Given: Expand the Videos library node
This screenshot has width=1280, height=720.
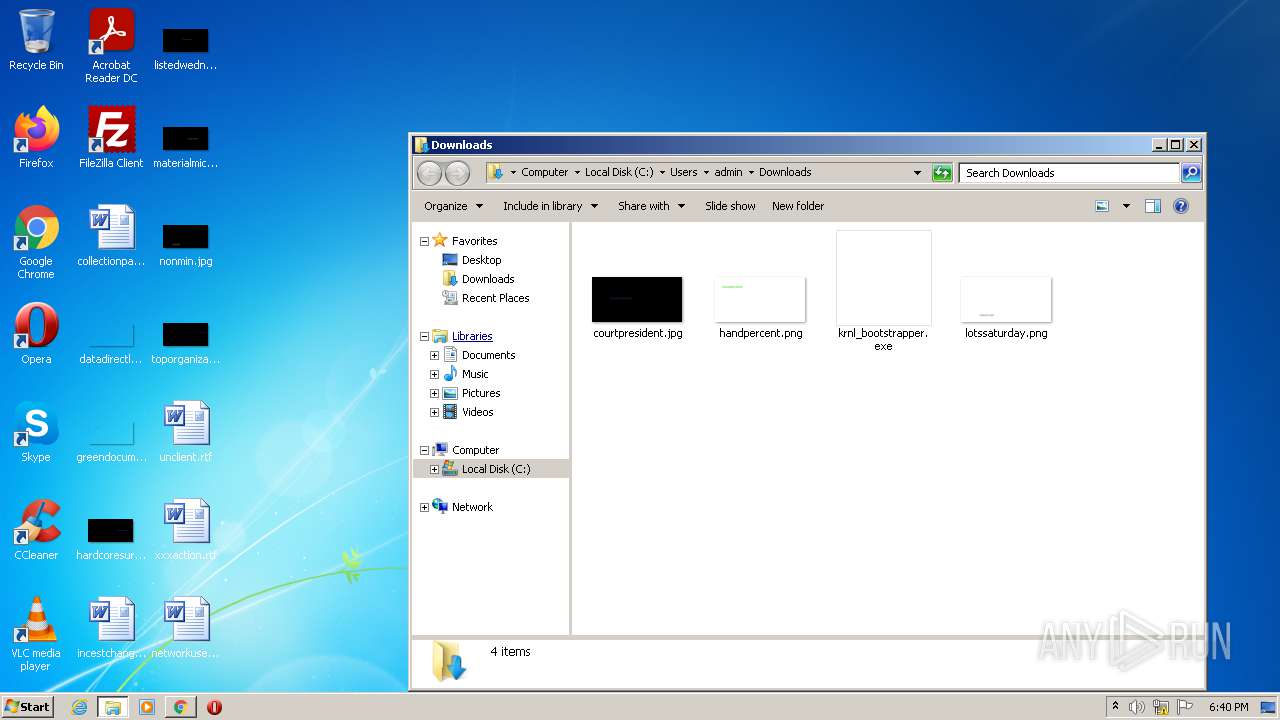Looking at the screenshot, I should pos(434,412).
